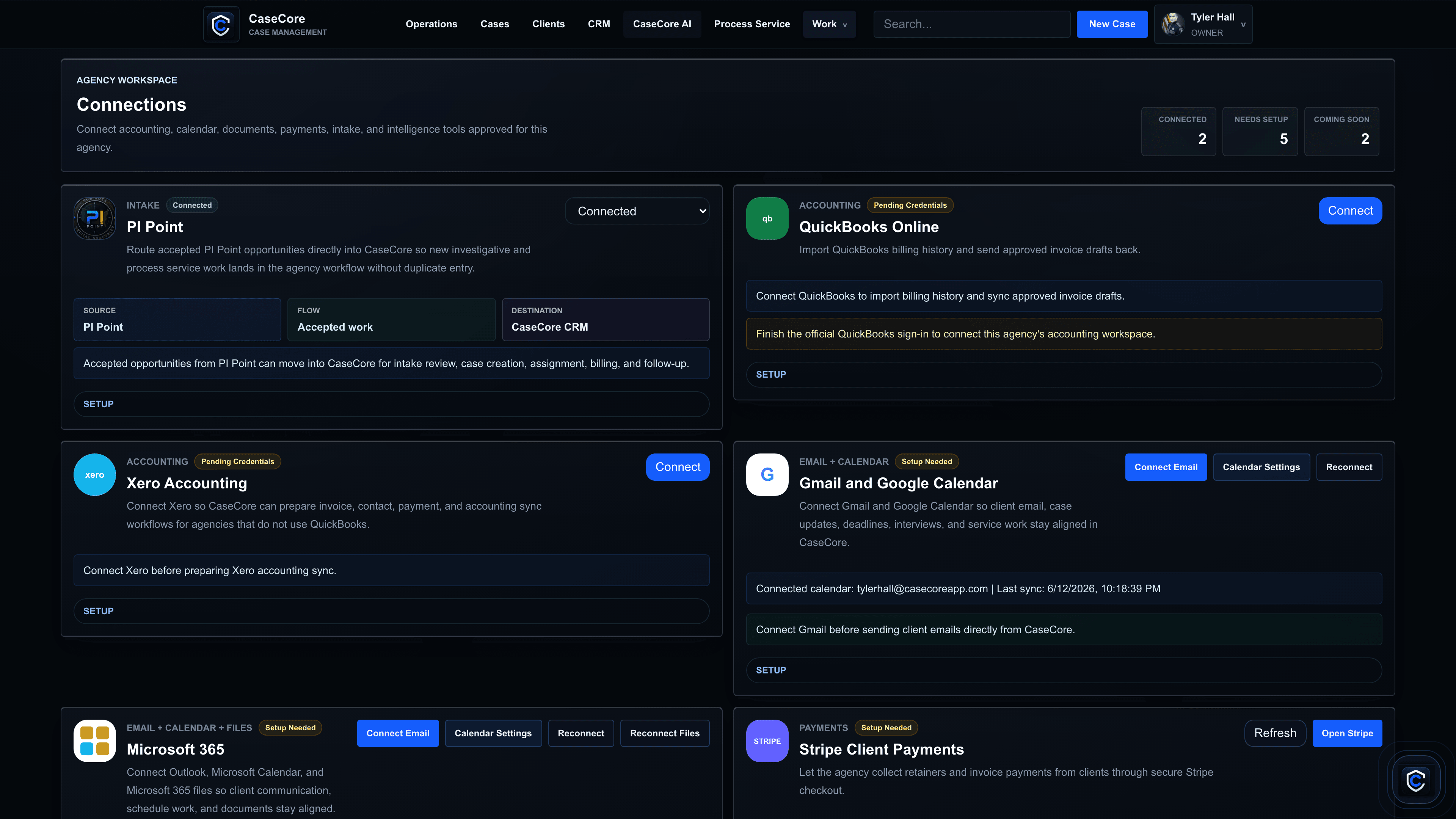Click the PI Point card title
This screenshot has width=1456, height=819.
[x=154, y=227]
